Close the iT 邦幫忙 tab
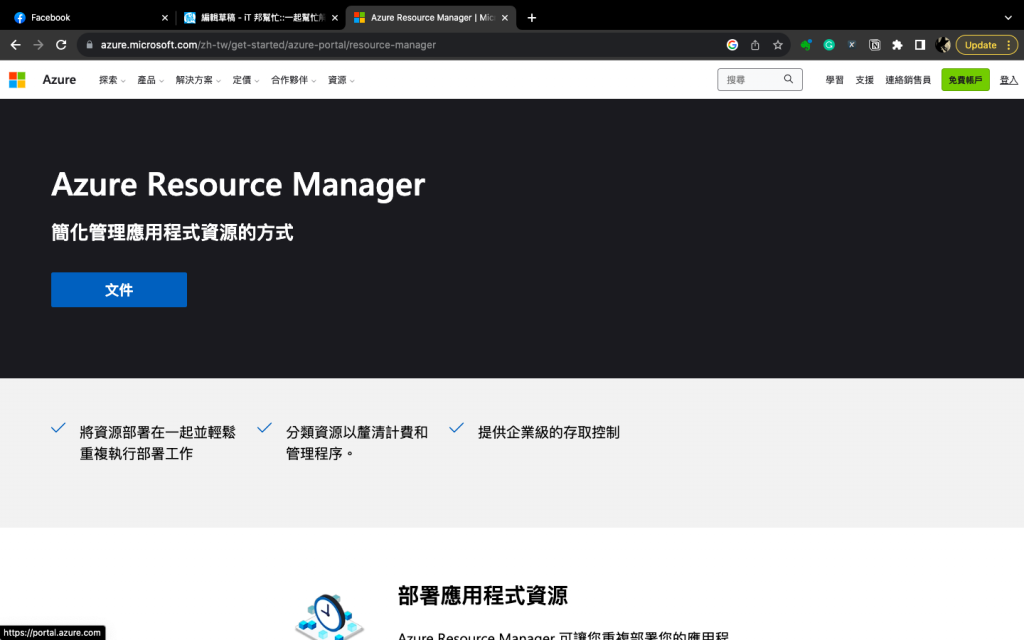The width and height of the screenshot is (1024, 640). tap(335, 18)
